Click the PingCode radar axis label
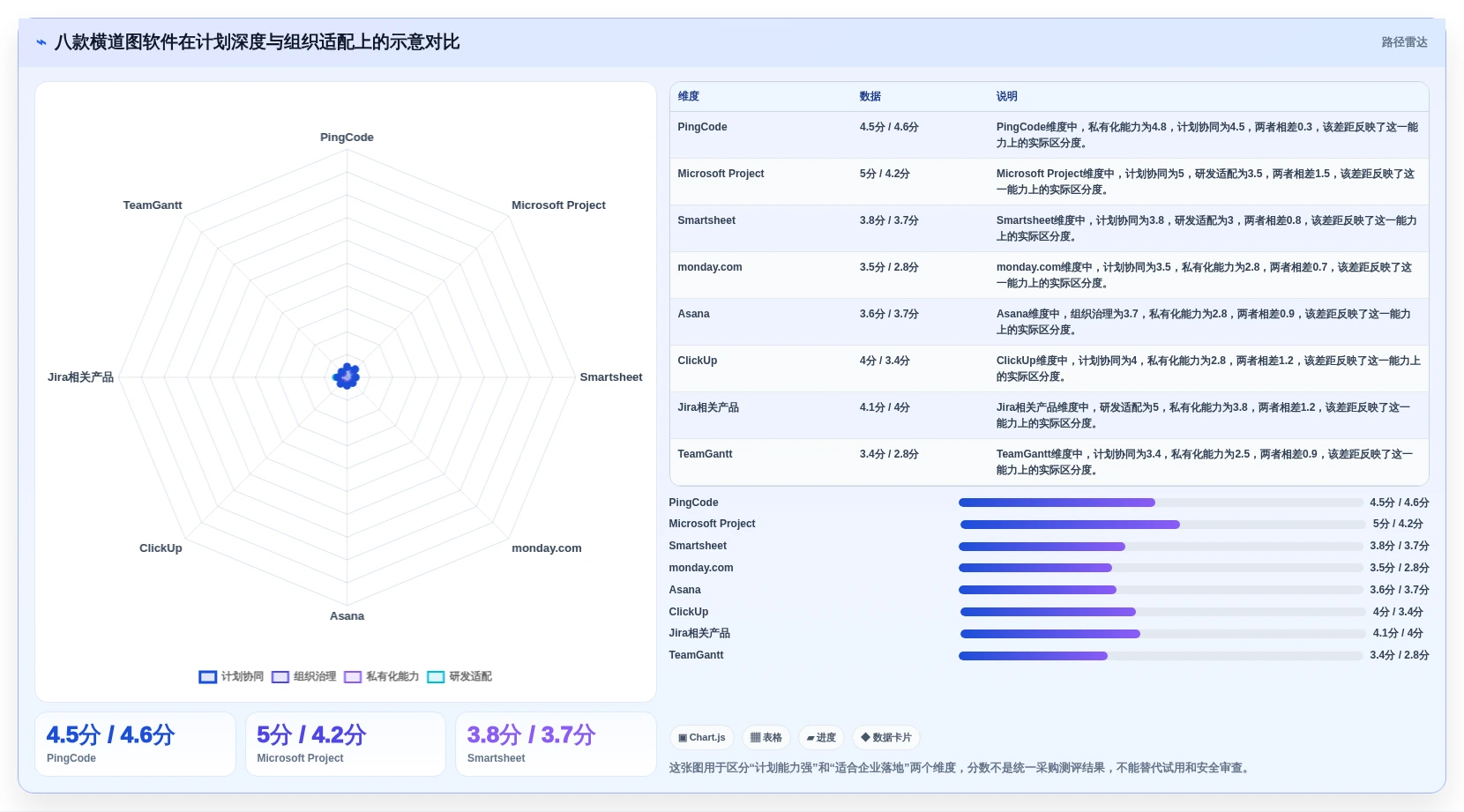Screen dimensions: 1464x812 (x=347, y=138)
